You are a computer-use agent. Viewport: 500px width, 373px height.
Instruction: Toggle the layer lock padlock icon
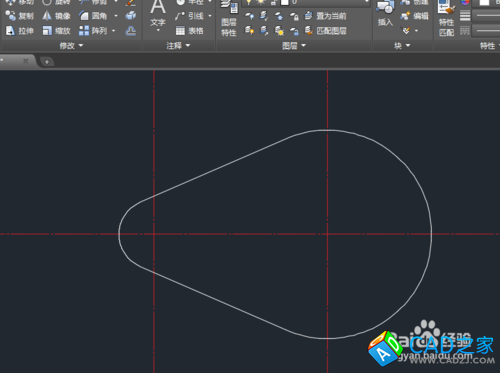[294, 16]
